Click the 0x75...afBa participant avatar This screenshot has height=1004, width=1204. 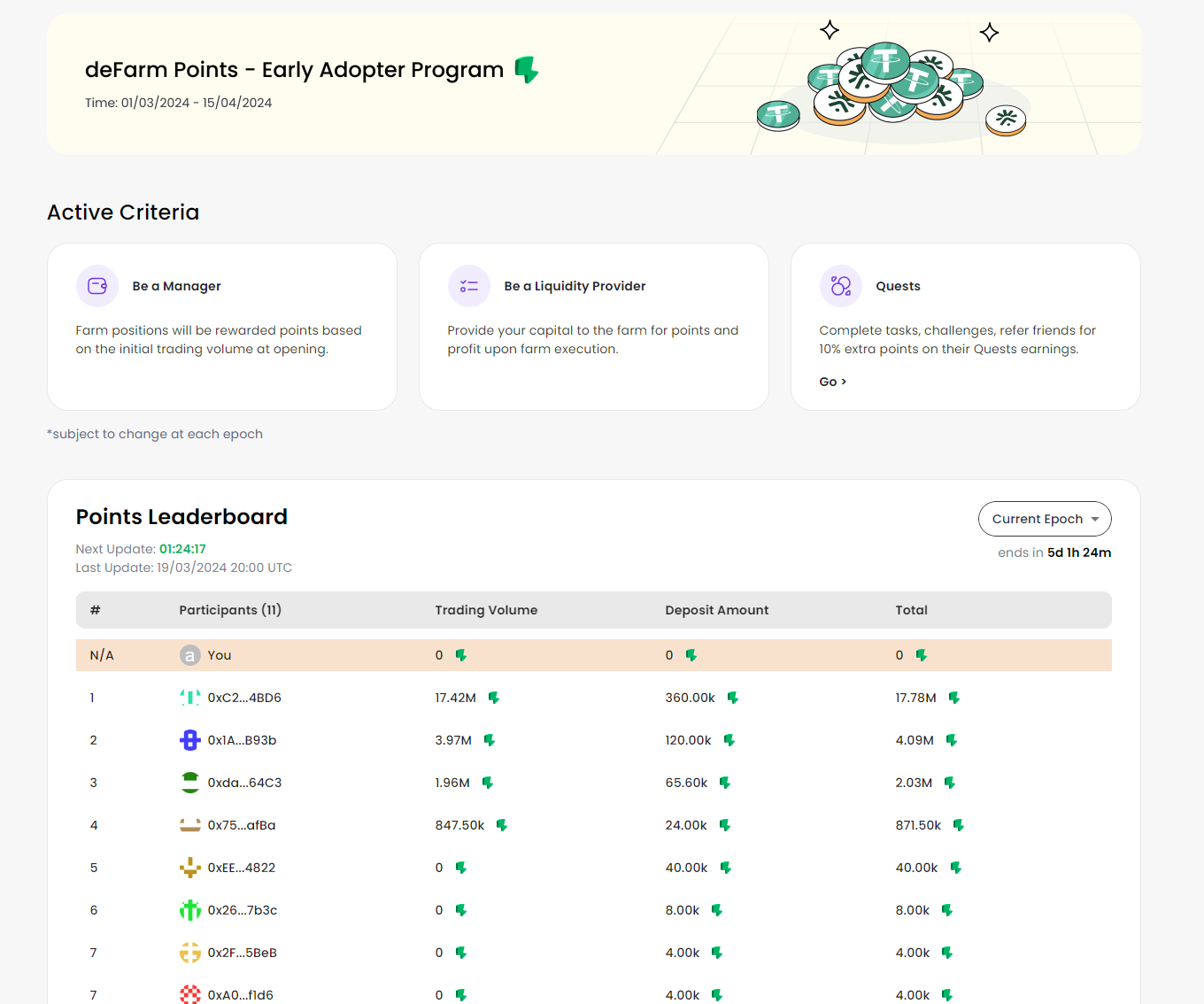pos(190,825)
